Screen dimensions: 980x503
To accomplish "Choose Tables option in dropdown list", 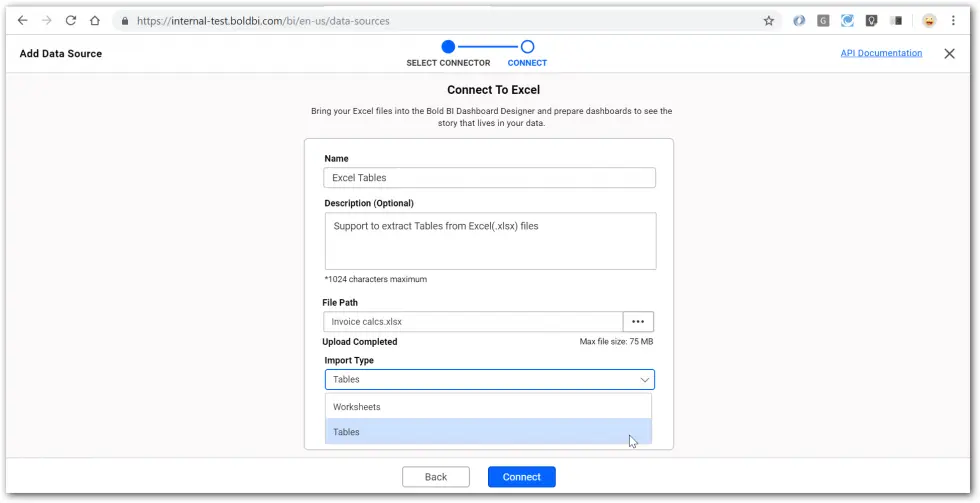I will coord(488,432).
